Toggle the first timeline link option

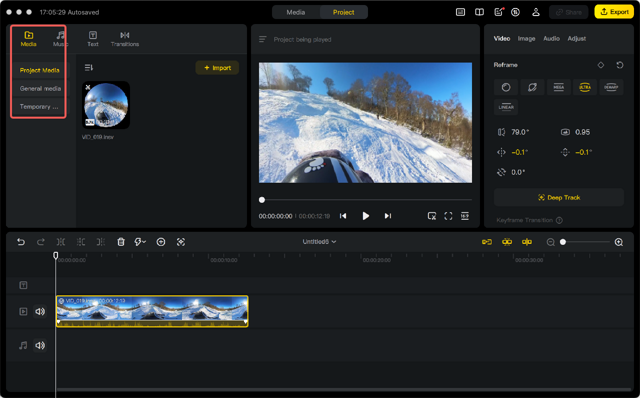point(487,242)
